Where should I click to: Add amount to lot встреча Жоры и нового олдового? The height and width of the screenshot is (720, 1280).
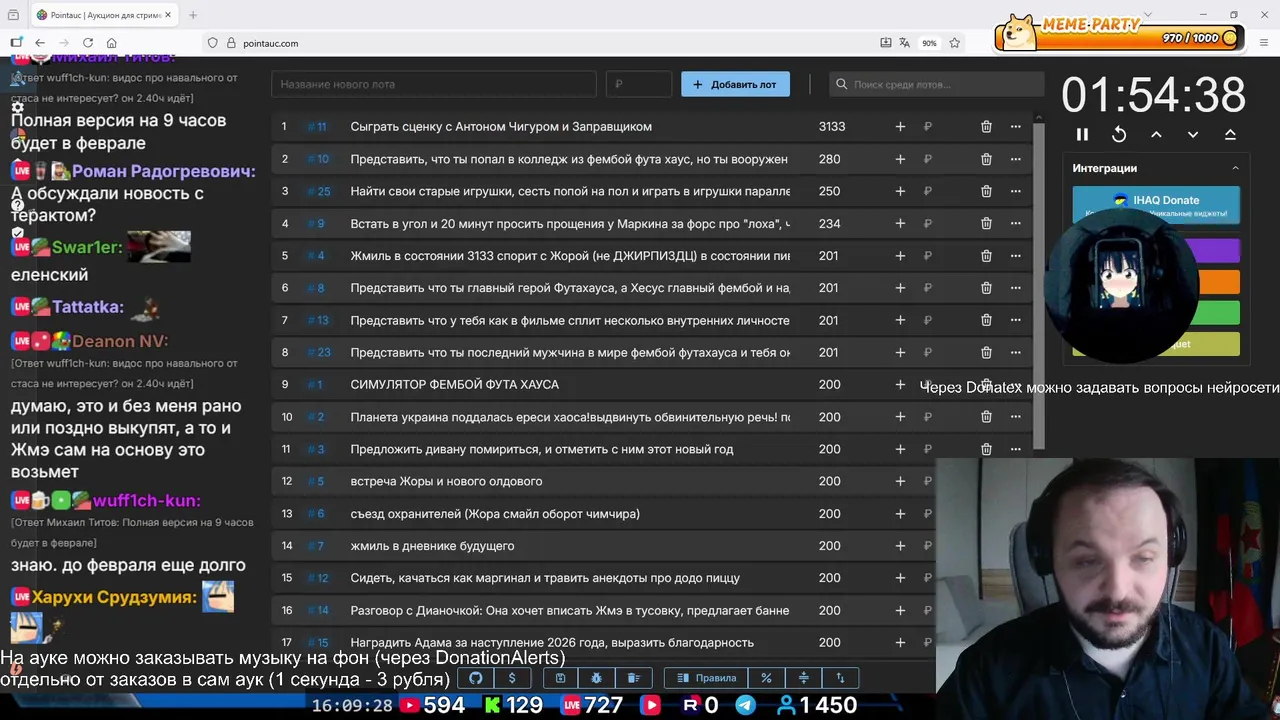[900, 481]
